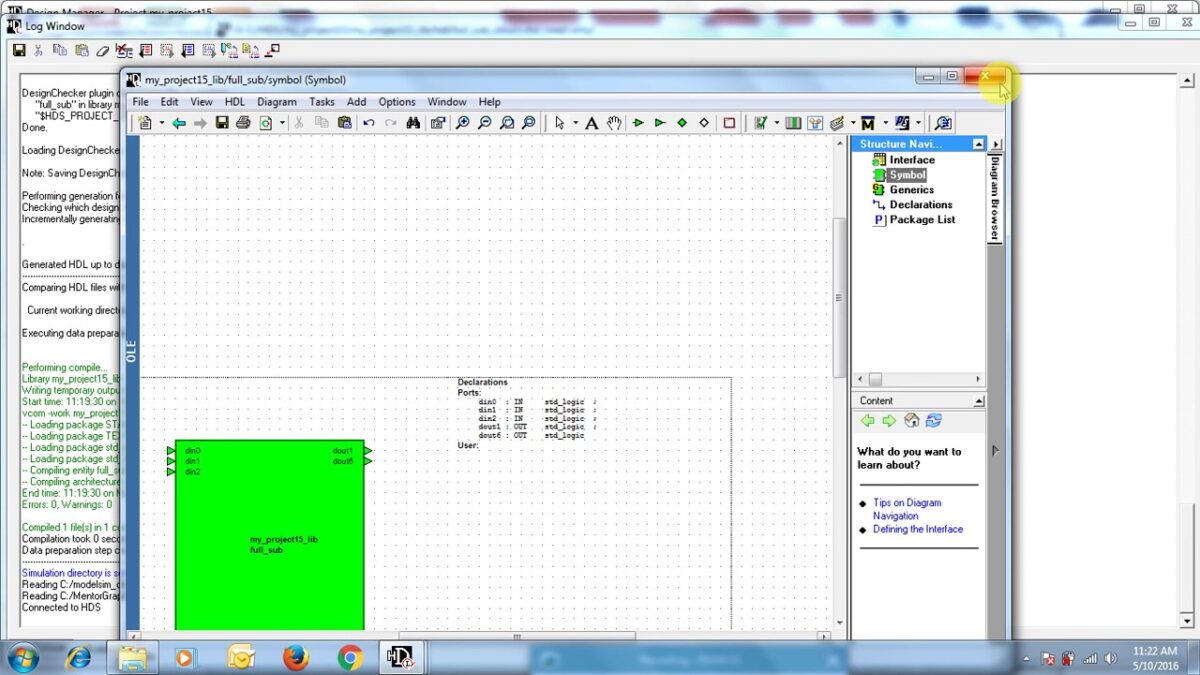Click the New document toolbar icon

pos(145,123)
